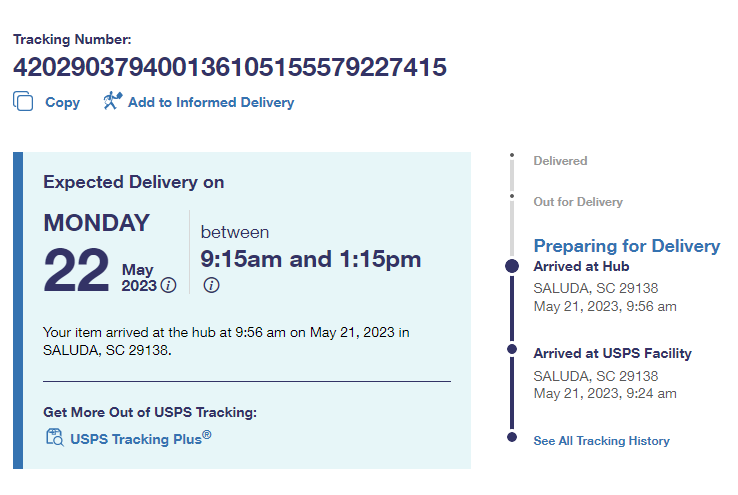
Task: Expand See All Tracking History
Action: click(601, 441)
